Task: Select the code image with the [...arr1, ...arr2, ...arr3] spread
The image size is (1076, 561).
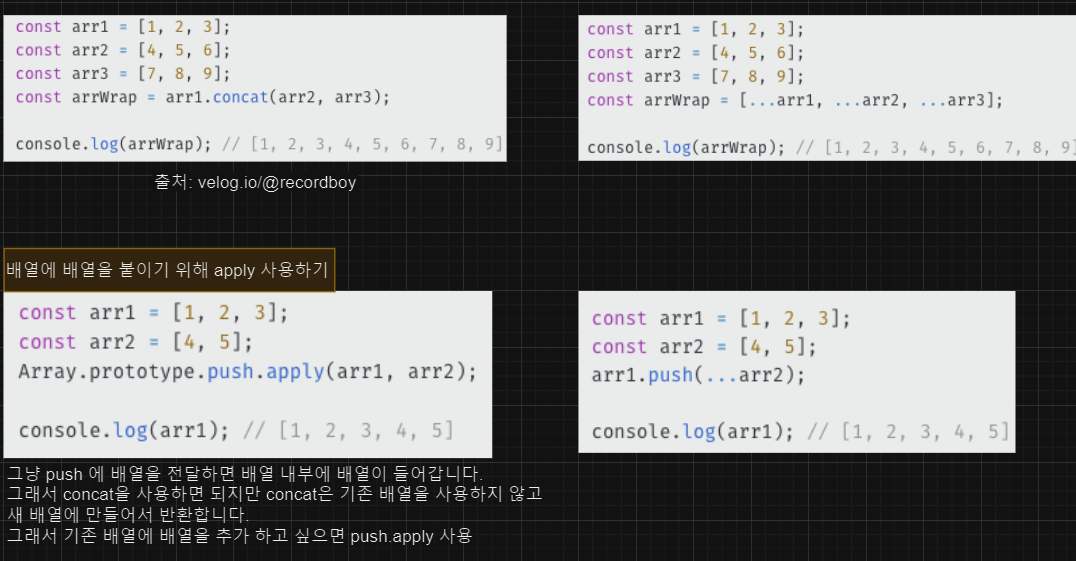Action: coord(827,88)
